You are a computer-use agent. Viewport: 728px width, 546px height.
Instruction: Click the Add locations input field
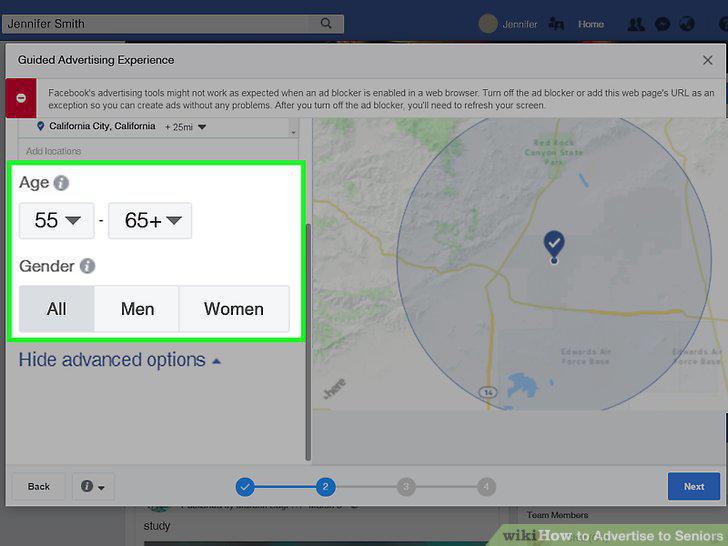pos(158,151)
